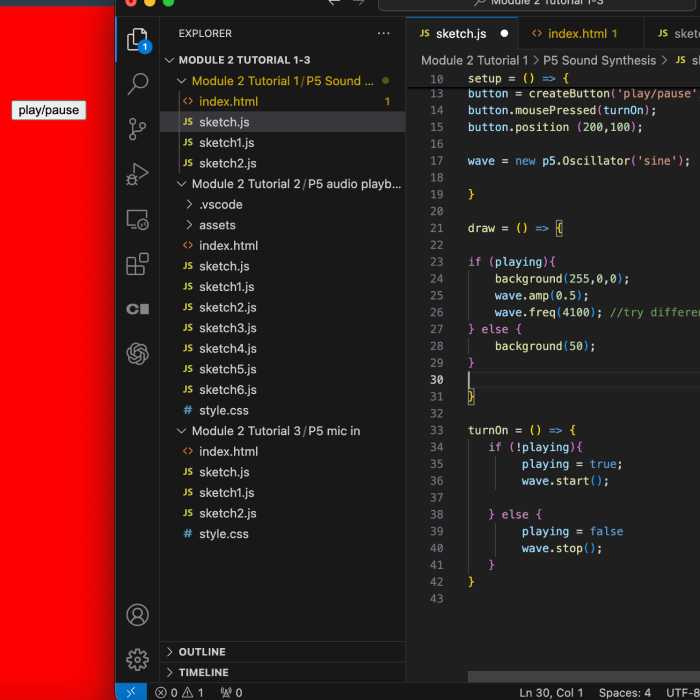
Task: Click the editor horizontal scrollbar
Action: pos(583,676)
